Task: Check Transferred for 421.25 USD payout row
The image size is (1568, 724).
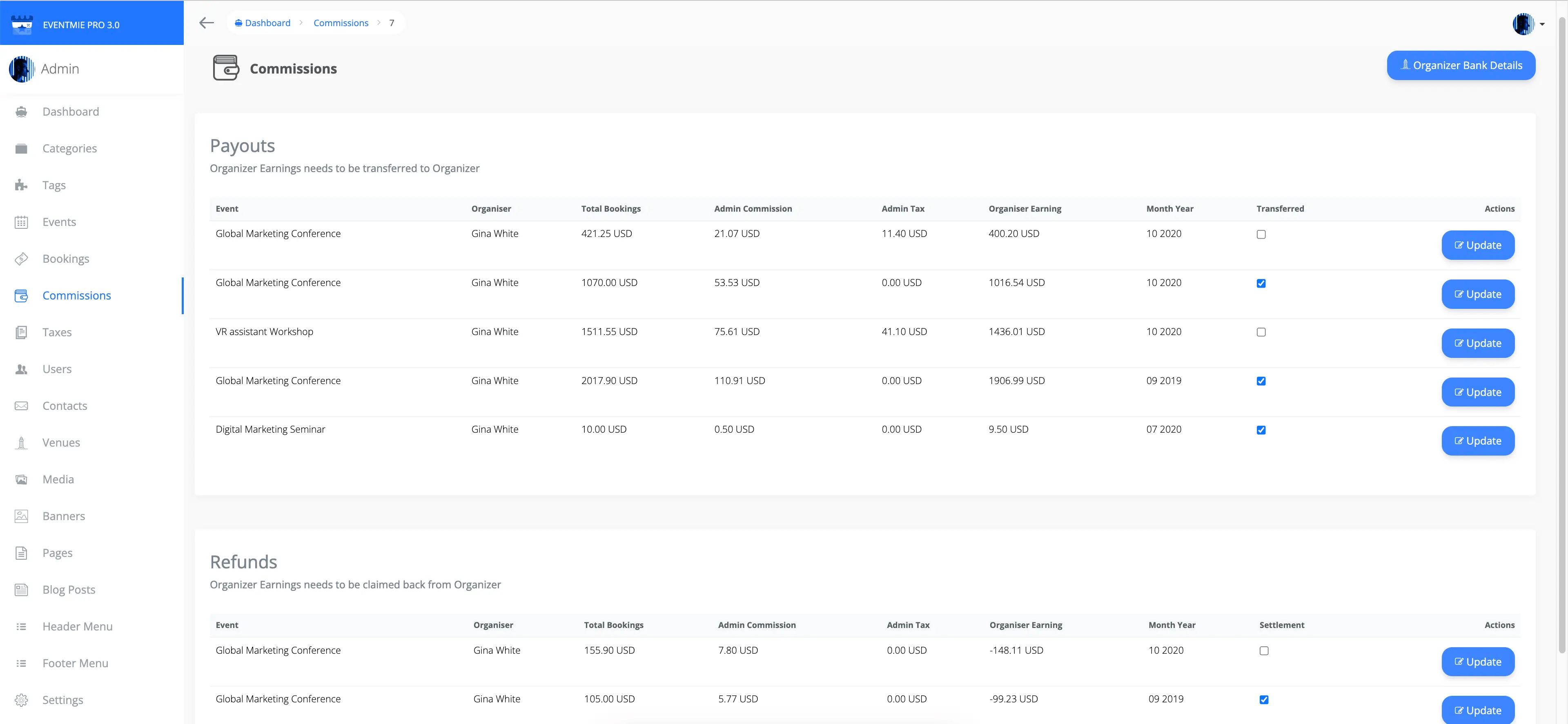Action: [1261, 235]
